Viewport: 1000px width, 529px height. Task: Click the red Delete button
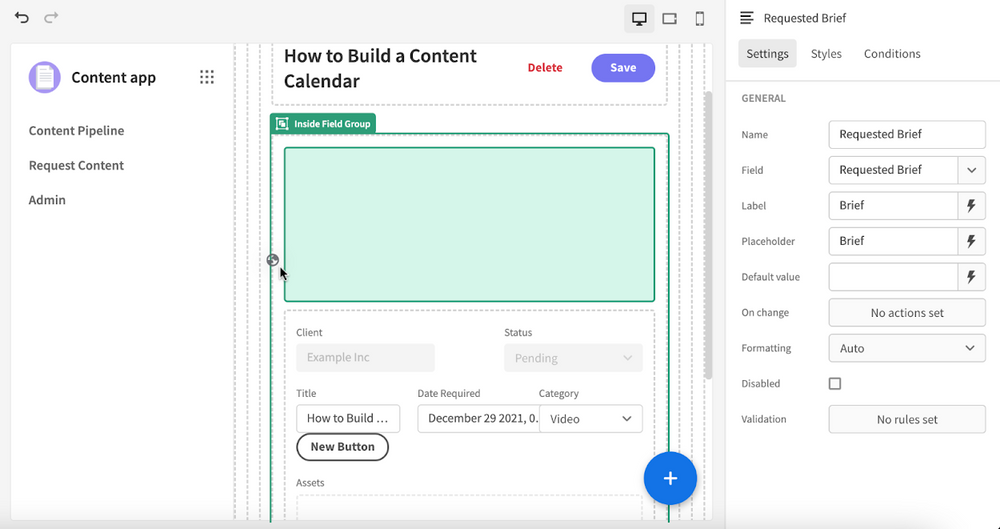click(x=545, y=68)
